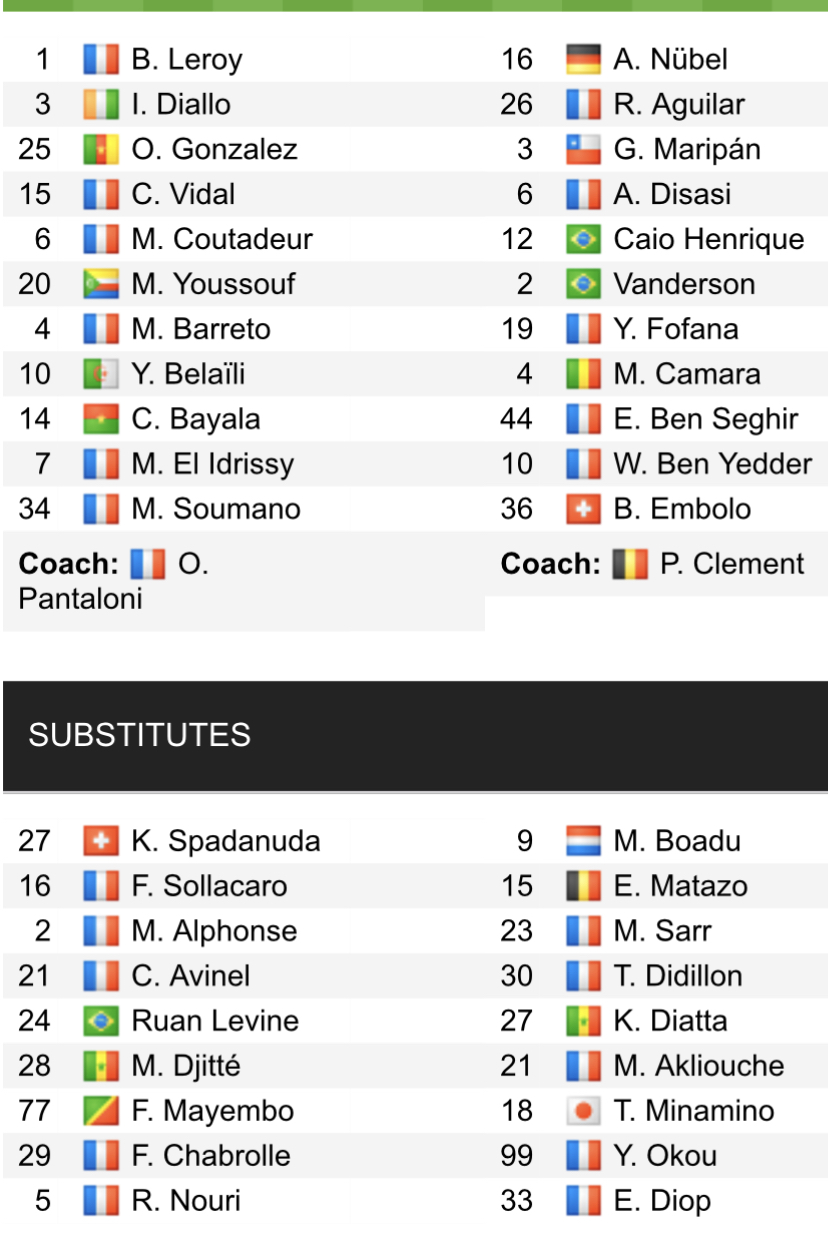
Task: Open B. Leroy's player page
Action: (187, 60)
